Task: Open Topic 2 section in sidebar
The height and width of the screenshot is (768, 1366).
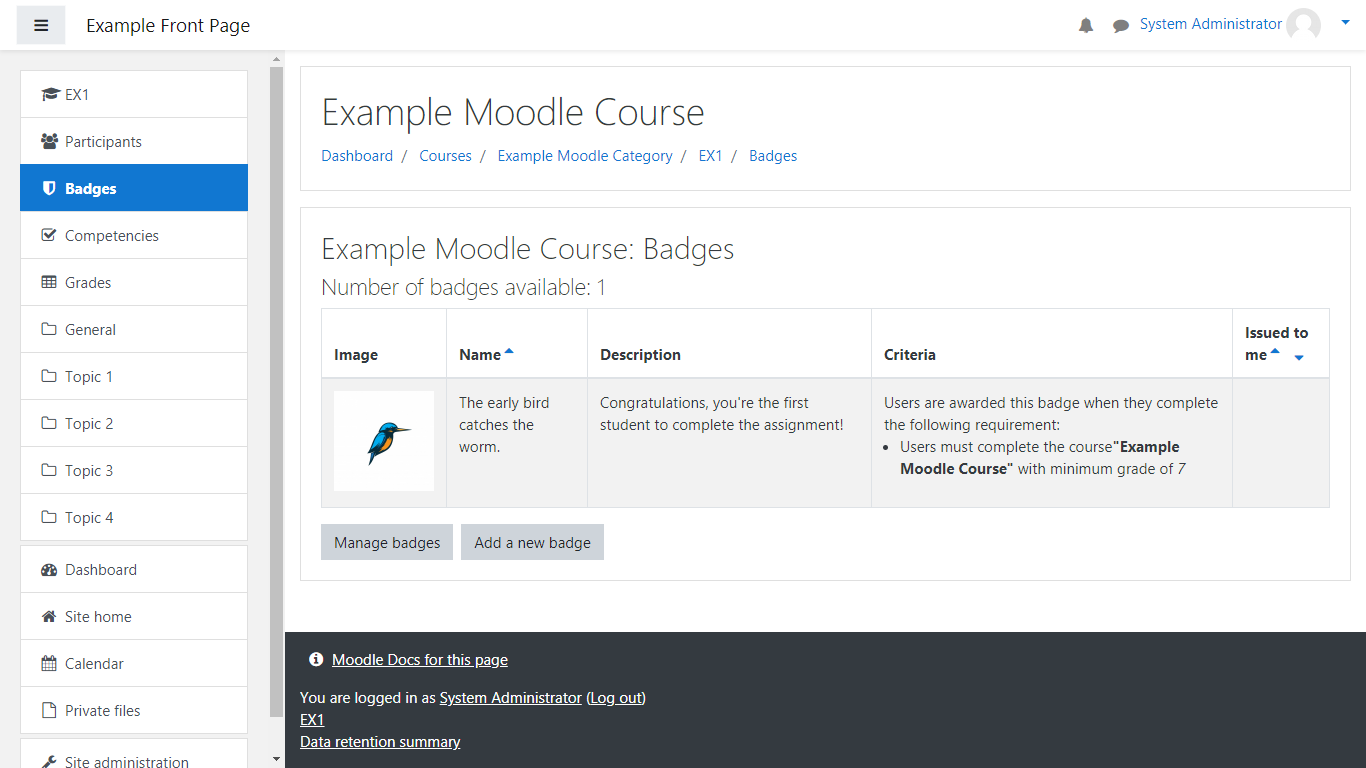Action: click(x=89, y=424)
